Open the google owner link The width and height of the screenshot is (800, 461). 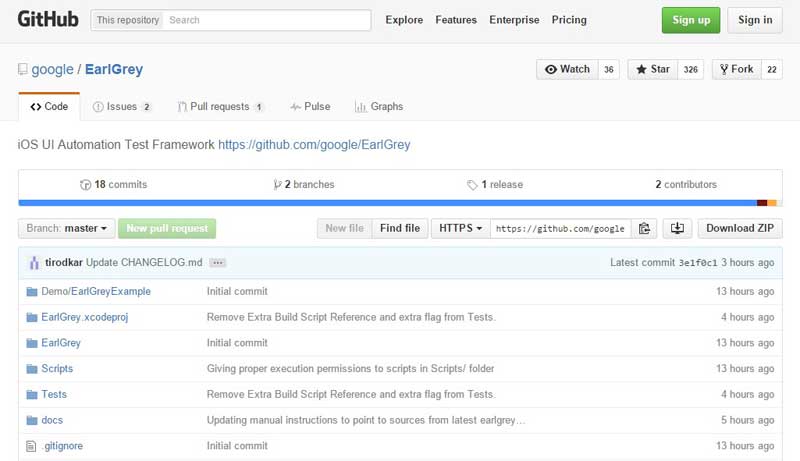point(53,69)
